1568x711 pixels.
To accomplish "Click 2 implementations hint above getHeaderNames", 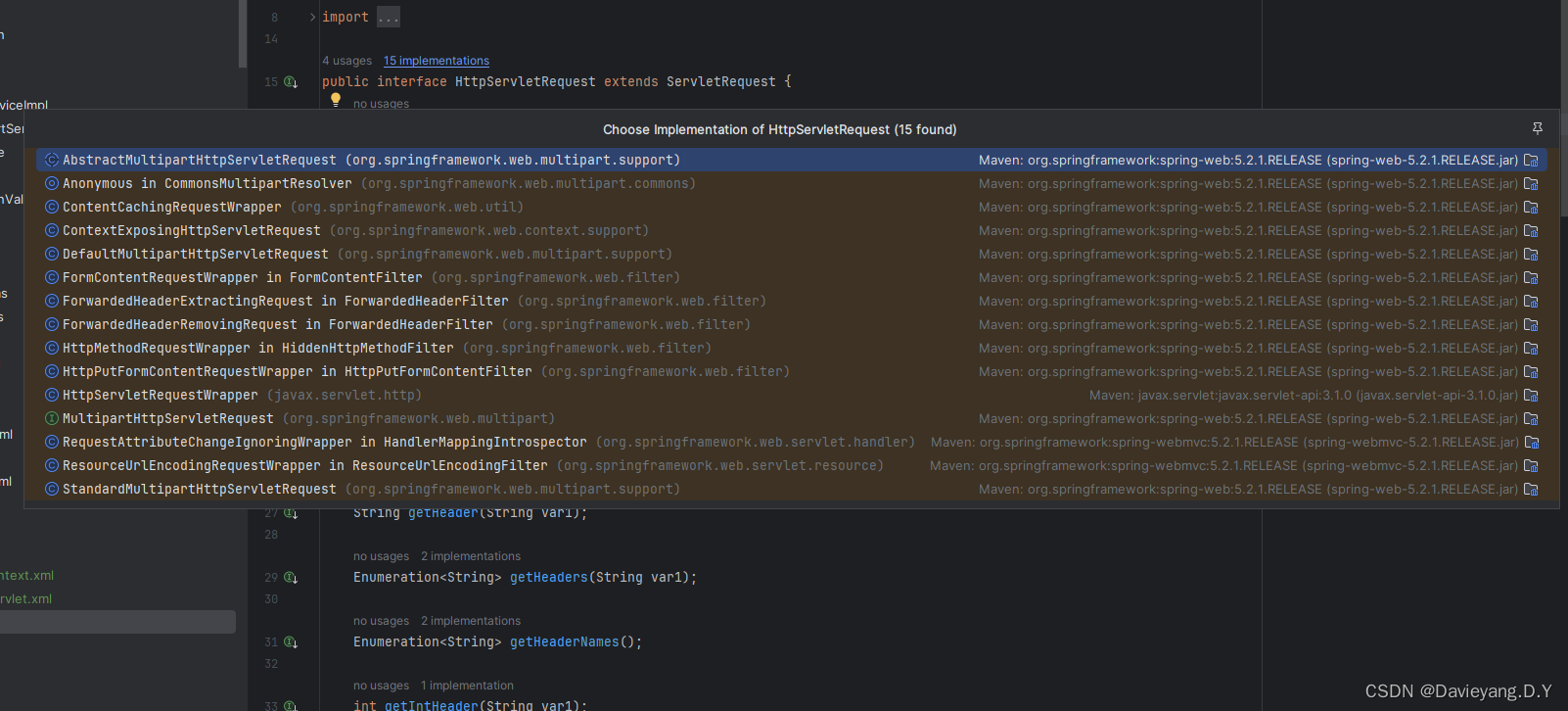I will [x=471, y=621].
